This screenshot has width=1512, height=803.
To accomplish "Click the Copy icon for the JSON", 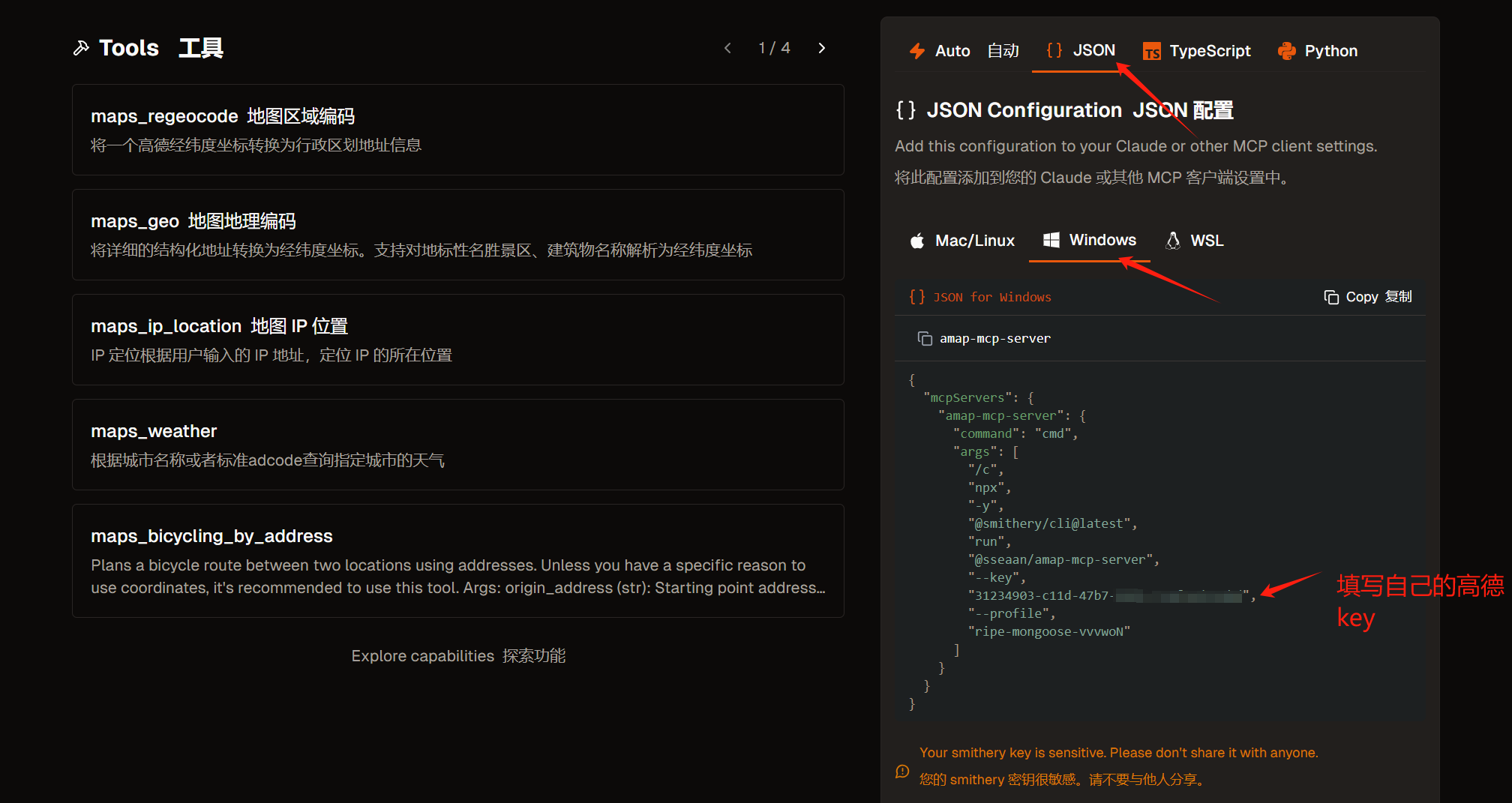I will 1331,297.
